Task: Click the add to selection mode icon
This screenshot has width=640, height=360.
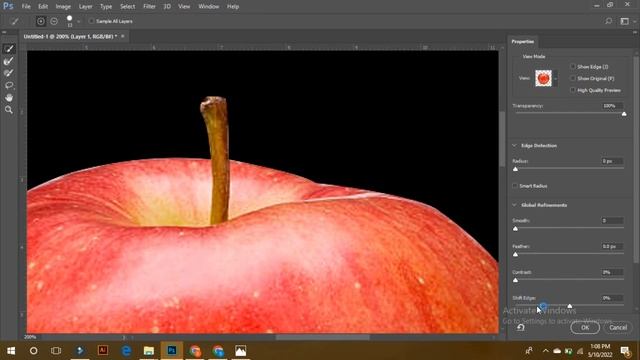Action: [41, 21]
